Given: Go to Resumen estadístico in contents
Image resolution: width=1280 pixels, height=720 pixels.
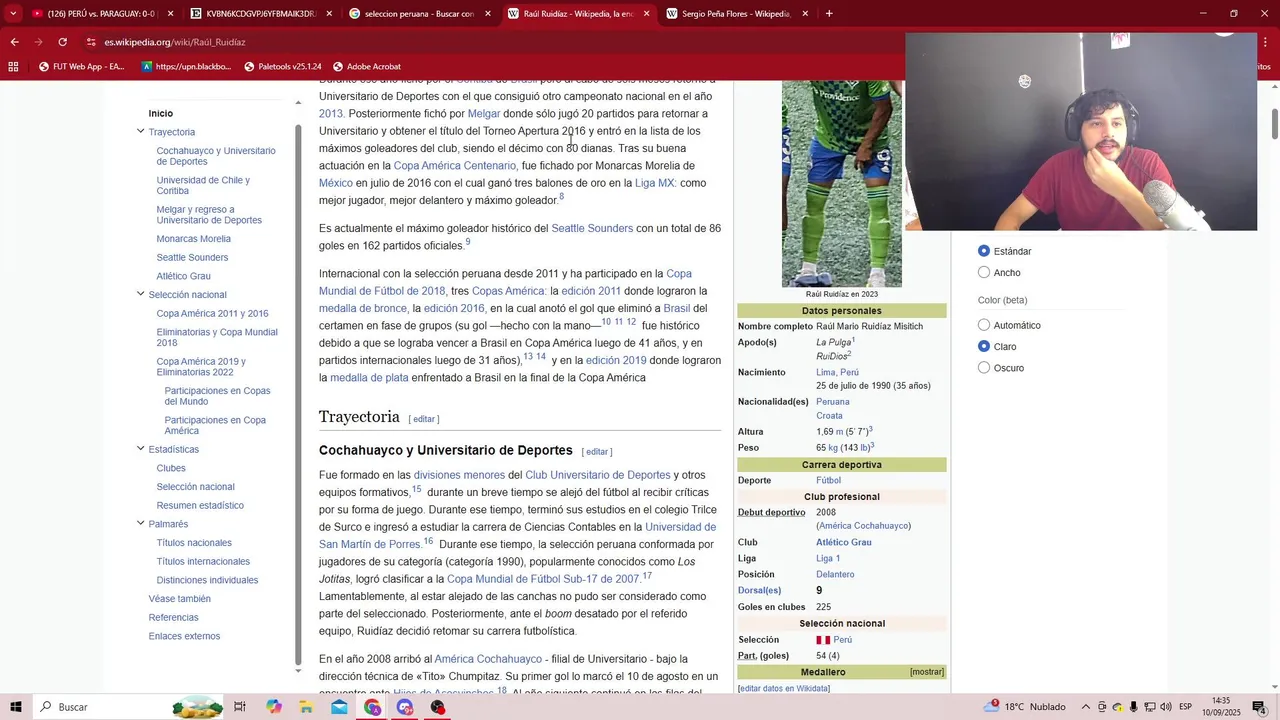Looking at the screenshot, I should click(x=200, y=505).
